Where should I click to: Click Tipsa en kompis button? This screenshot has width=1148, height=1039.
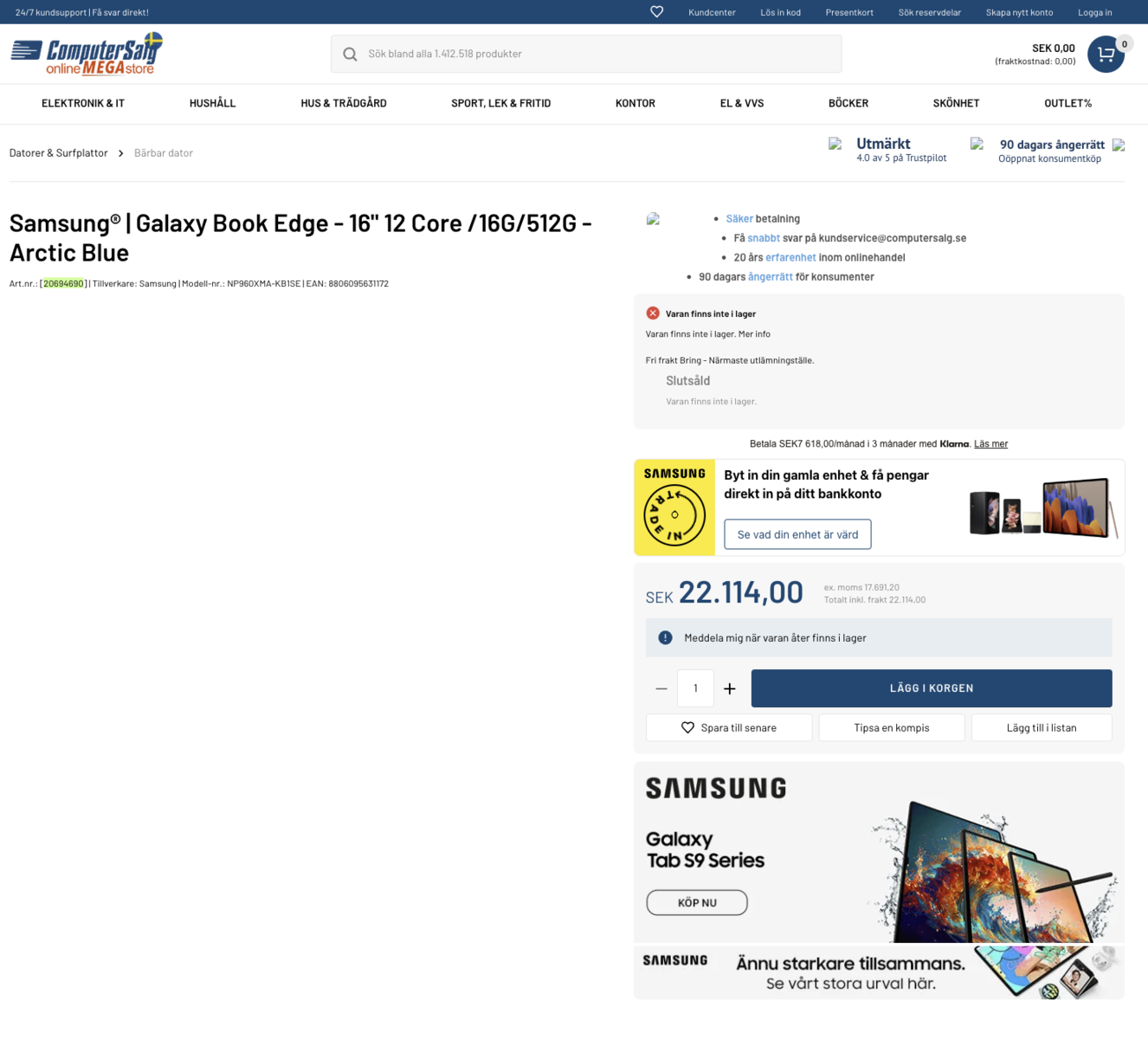tap(892, 728)
